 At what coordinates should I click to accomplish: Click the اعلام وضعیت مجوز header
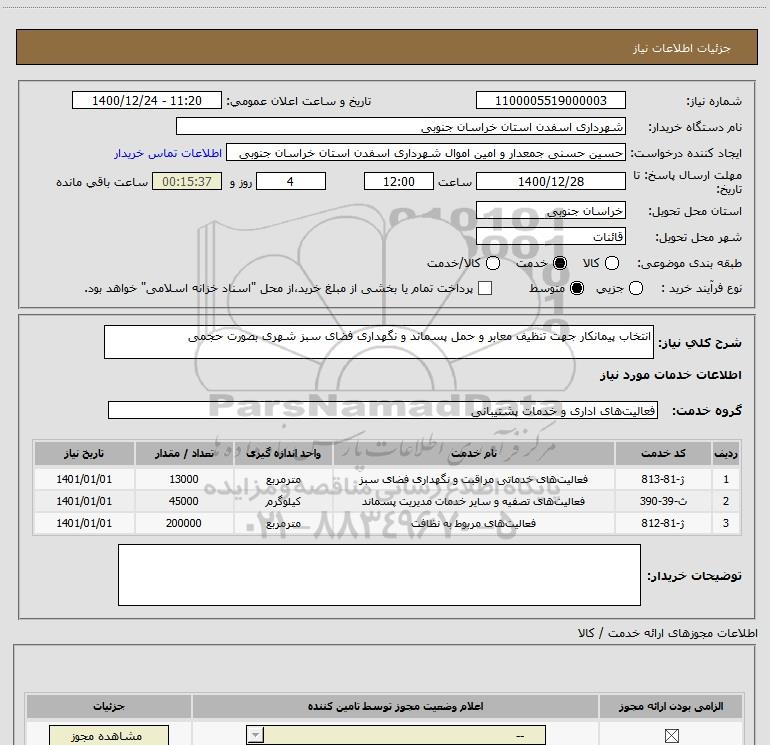click(x=395, y=706)
